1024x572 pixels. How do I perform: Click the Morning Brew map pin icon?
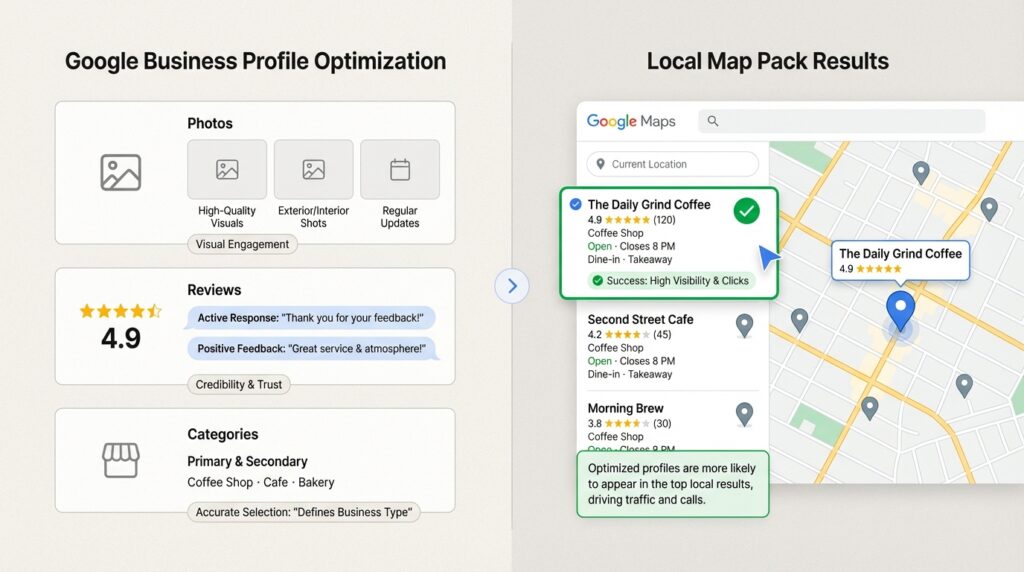coord(744,413)
